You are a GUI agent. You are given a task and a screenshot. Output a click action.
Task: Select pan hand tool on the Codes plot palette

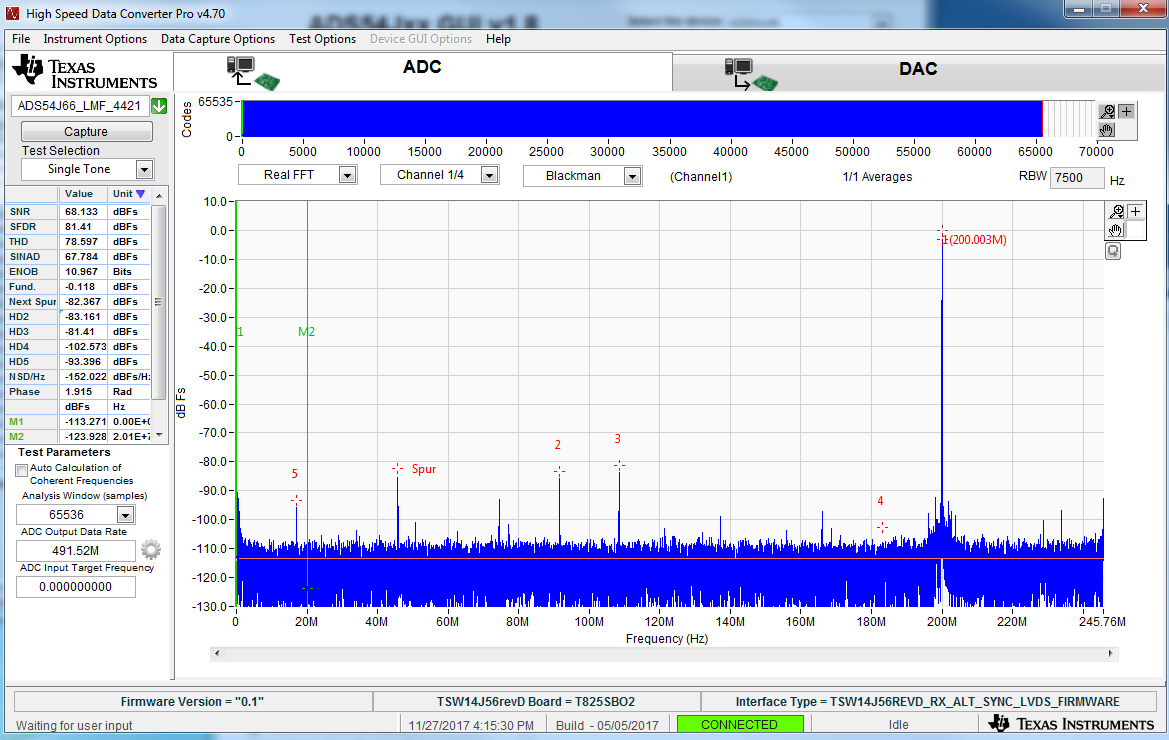tap(1107, 130)
